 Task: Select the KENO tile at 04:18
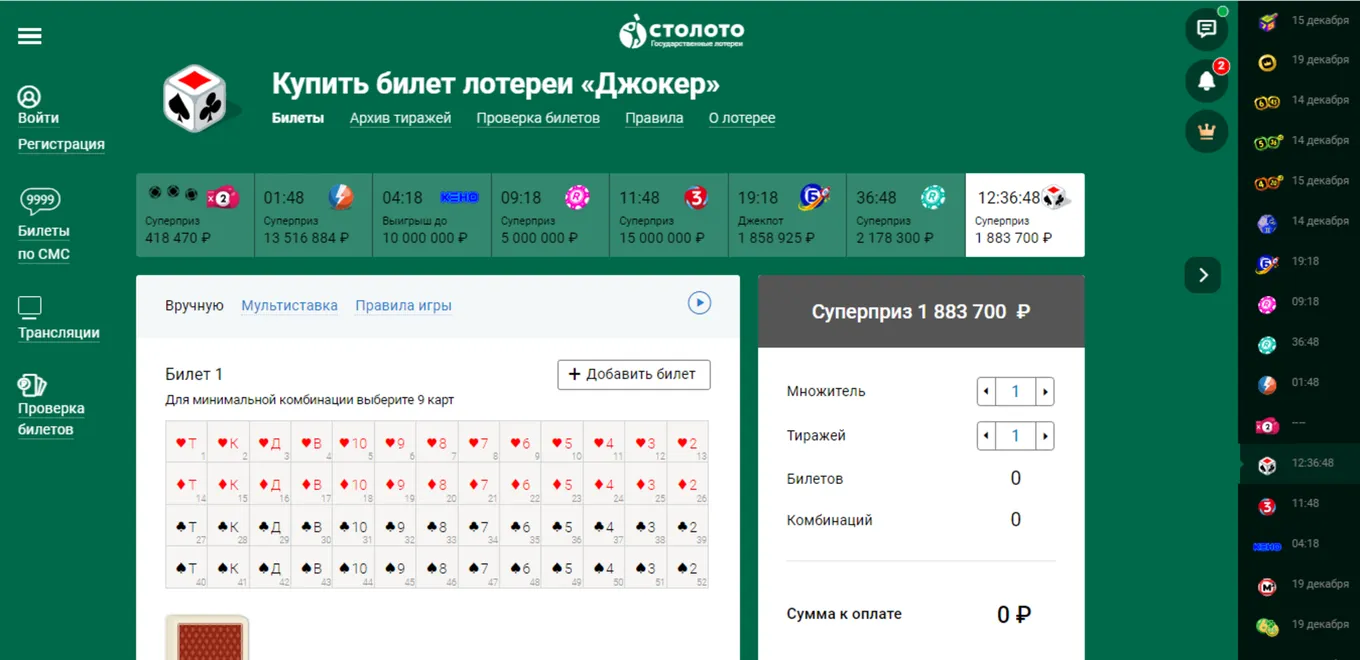pyautogui.click(x=431, y=215)
